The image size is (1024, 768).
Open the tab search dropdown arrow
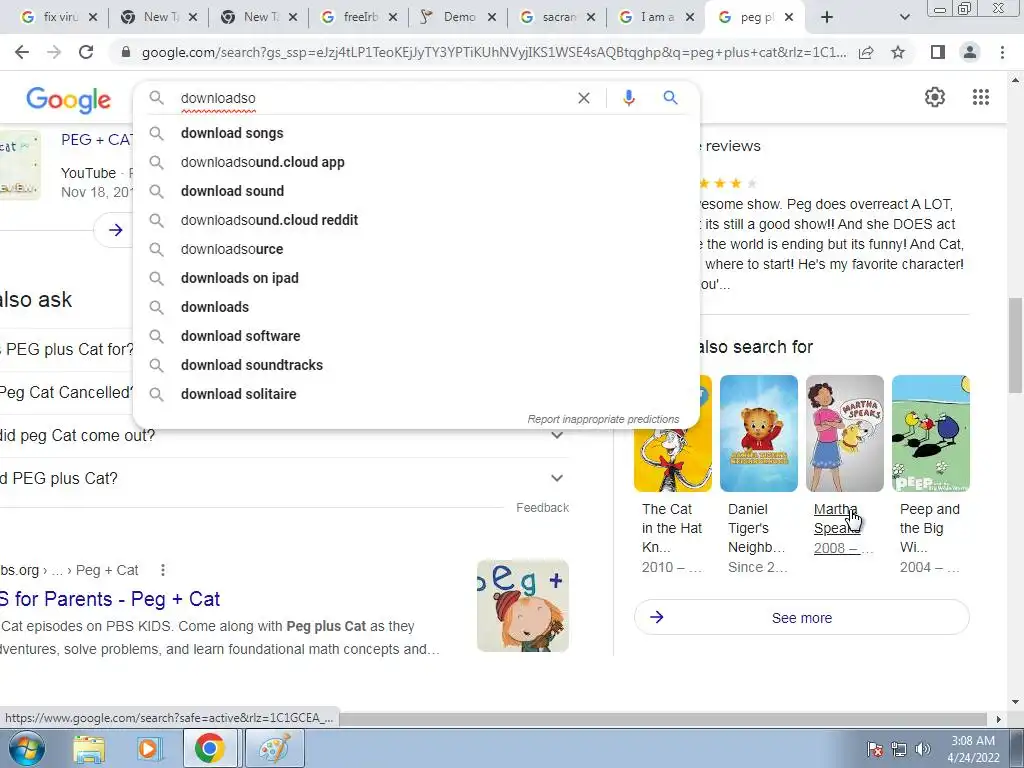904,18
